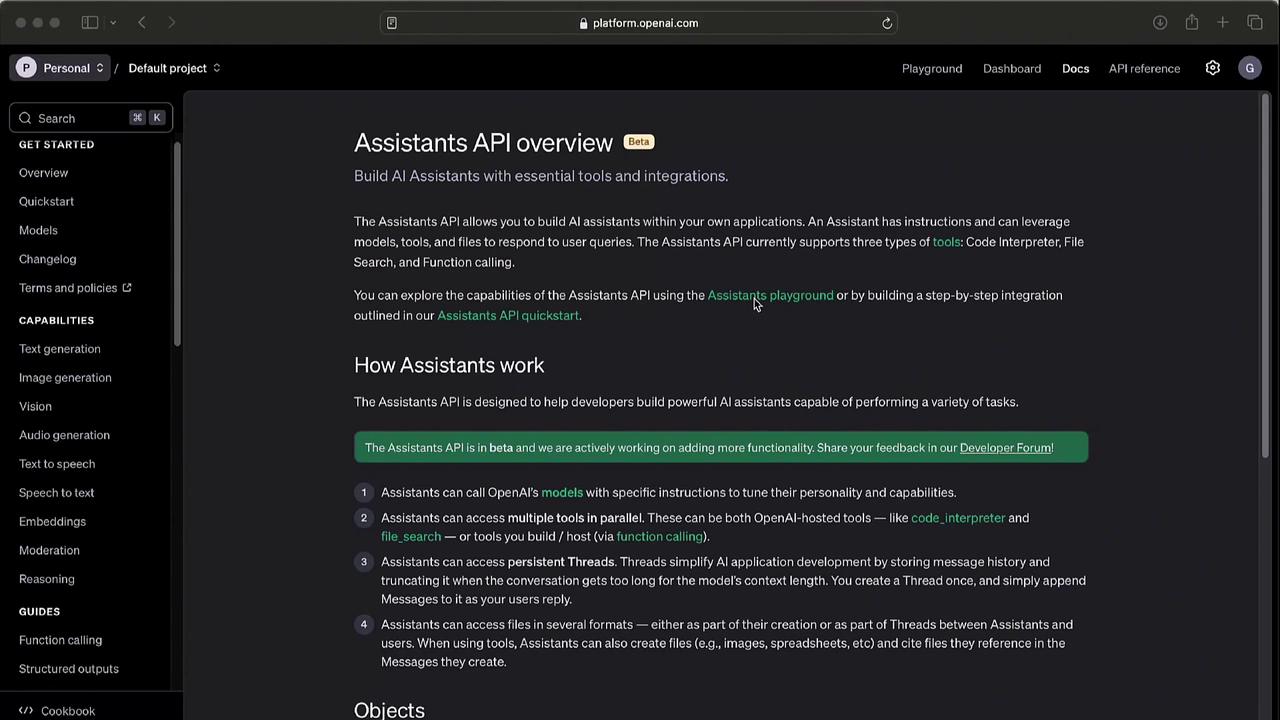
Task: Open a new tab with plus icon
Action: tap(1222, 23)
